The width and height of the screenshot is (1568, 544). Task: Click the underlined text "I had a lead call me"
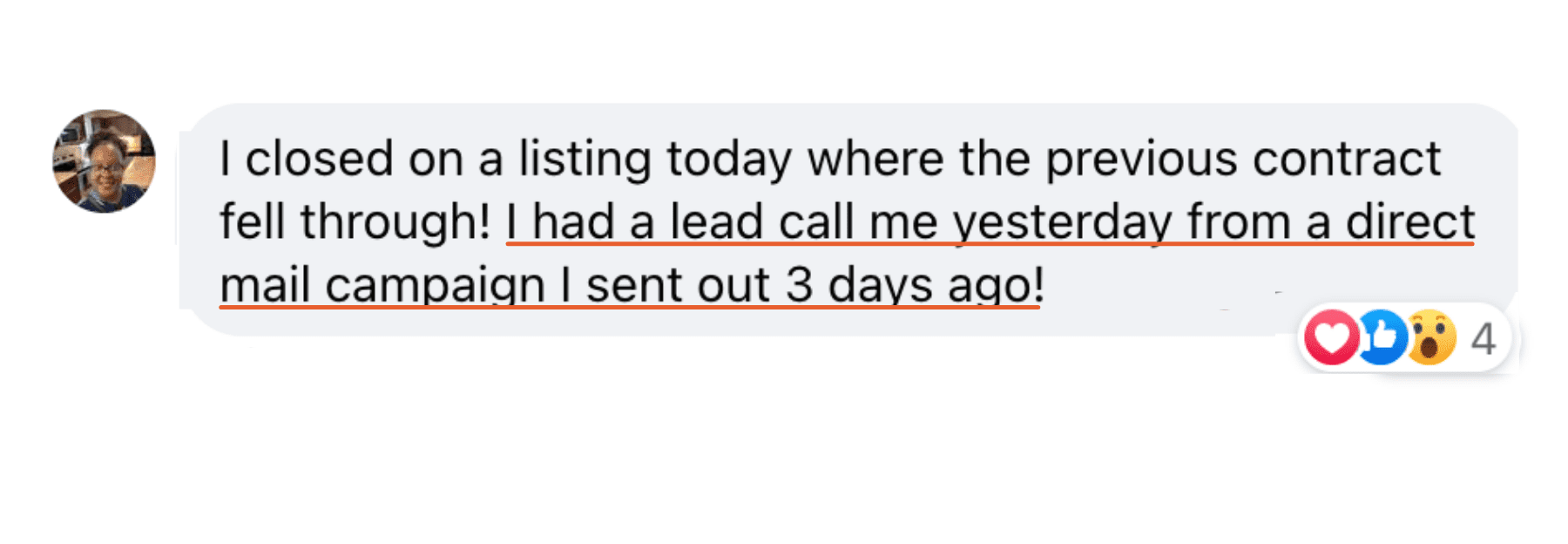(x=722, y=222)
